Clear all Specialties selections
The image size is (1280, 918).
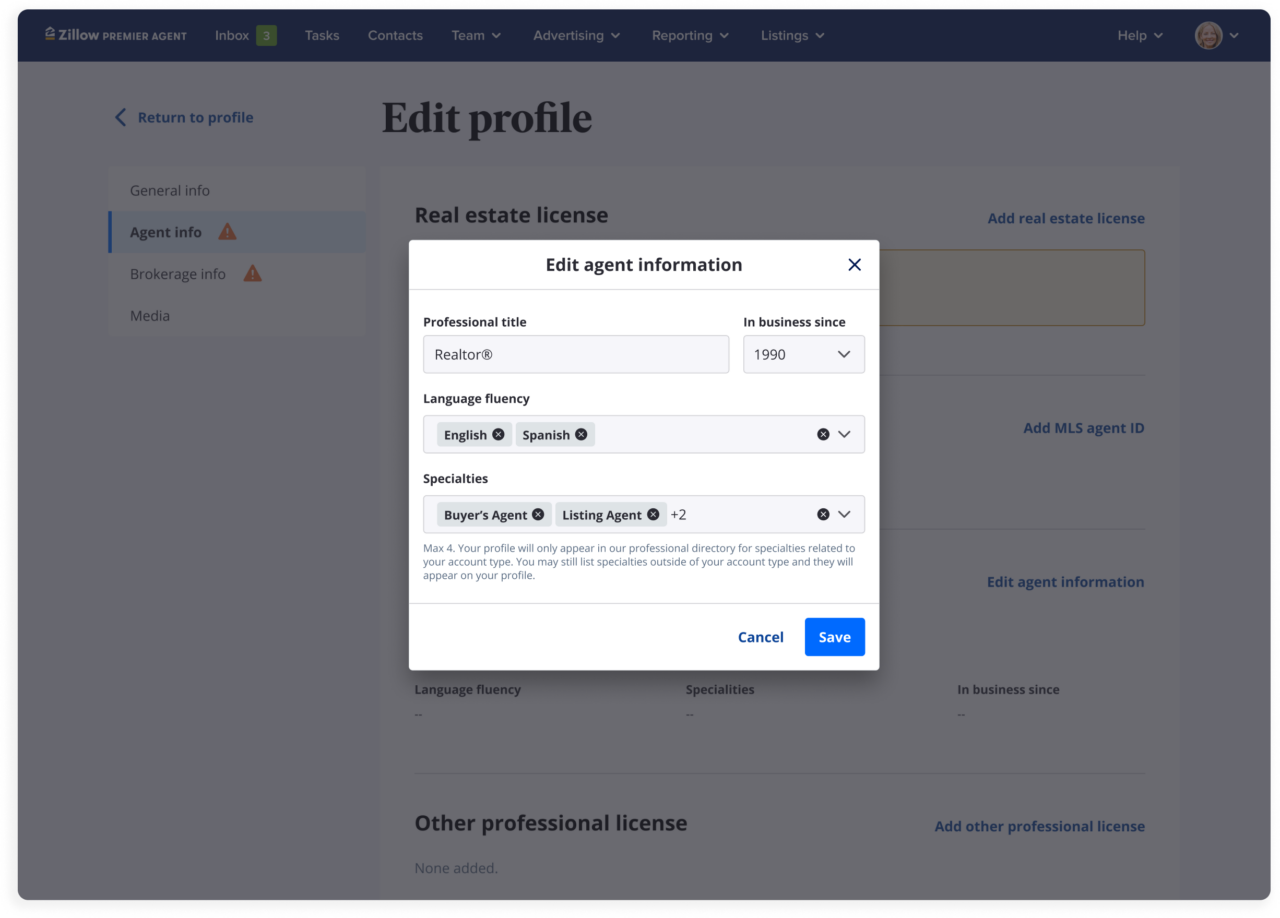coord(823,515)
